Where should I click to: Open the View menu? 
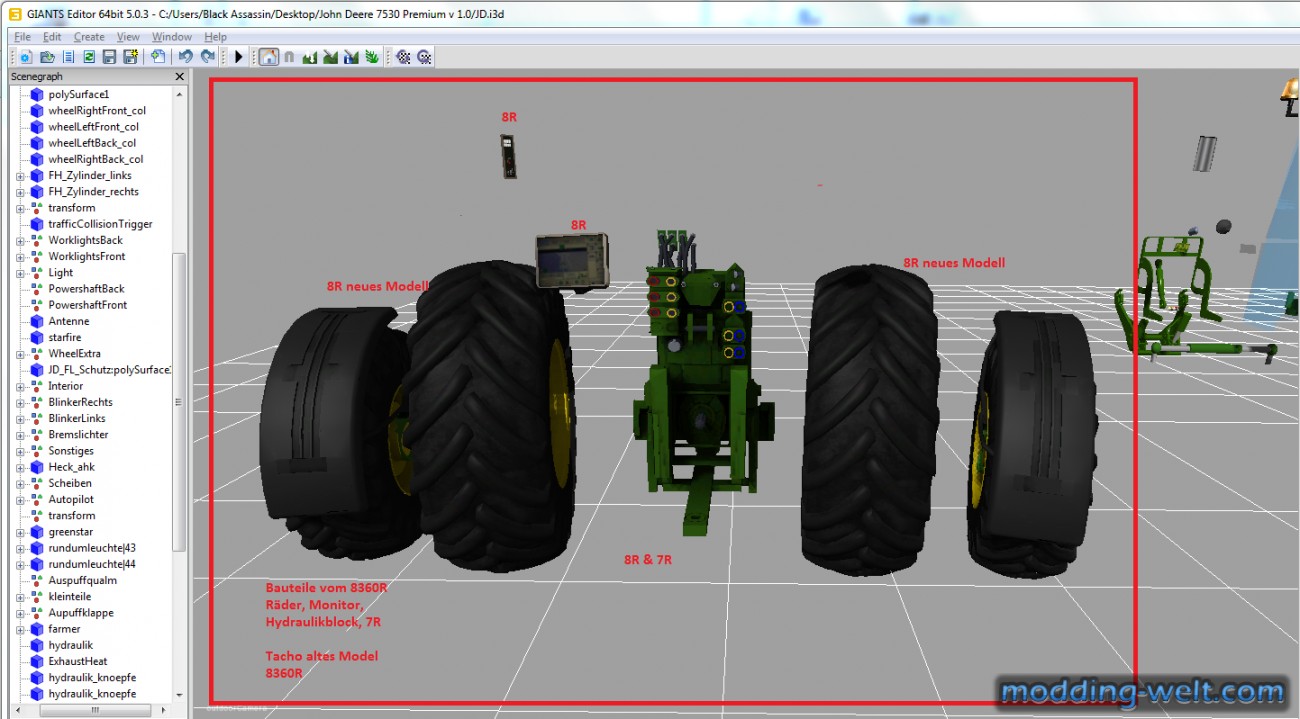[x=128, y=37]
